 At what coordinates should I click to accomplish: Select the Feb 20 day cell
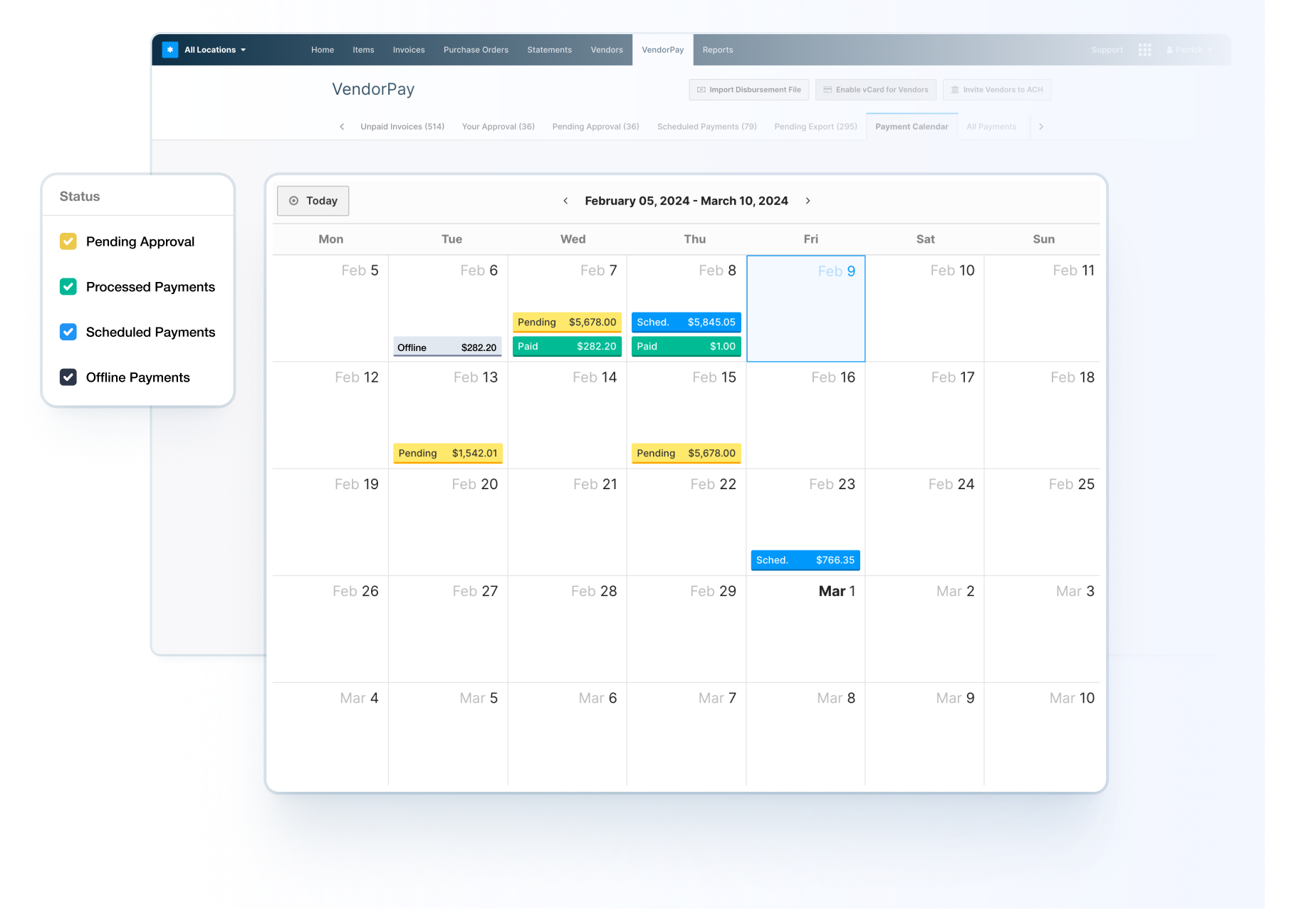tap(448, 522)
